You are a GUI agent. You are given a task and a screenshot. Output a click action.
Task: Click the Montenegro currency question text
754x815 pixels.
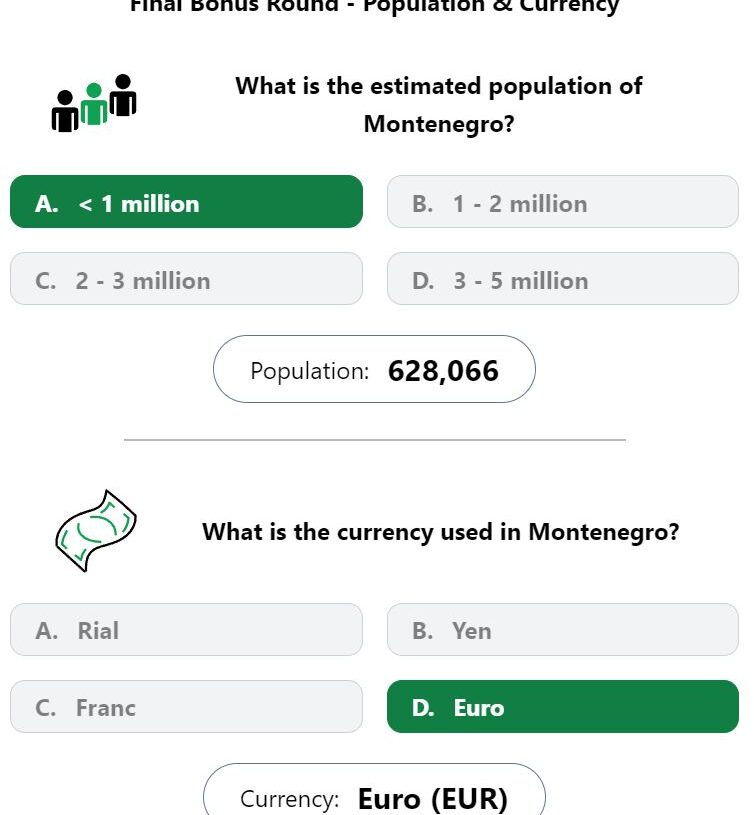click(441, 532)
